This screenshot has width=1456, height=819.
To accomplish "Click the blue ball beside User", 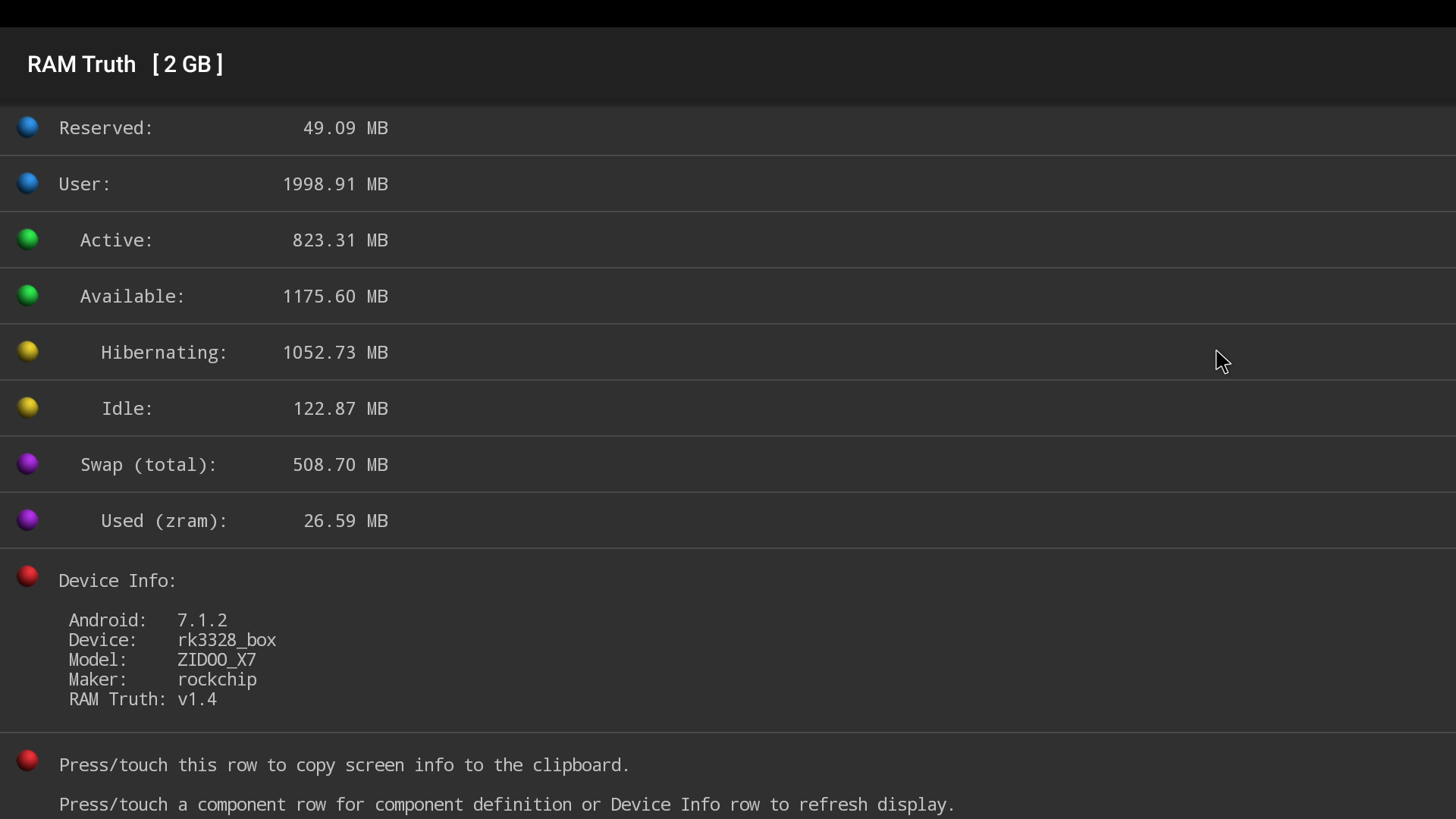I will click(28, 184).
